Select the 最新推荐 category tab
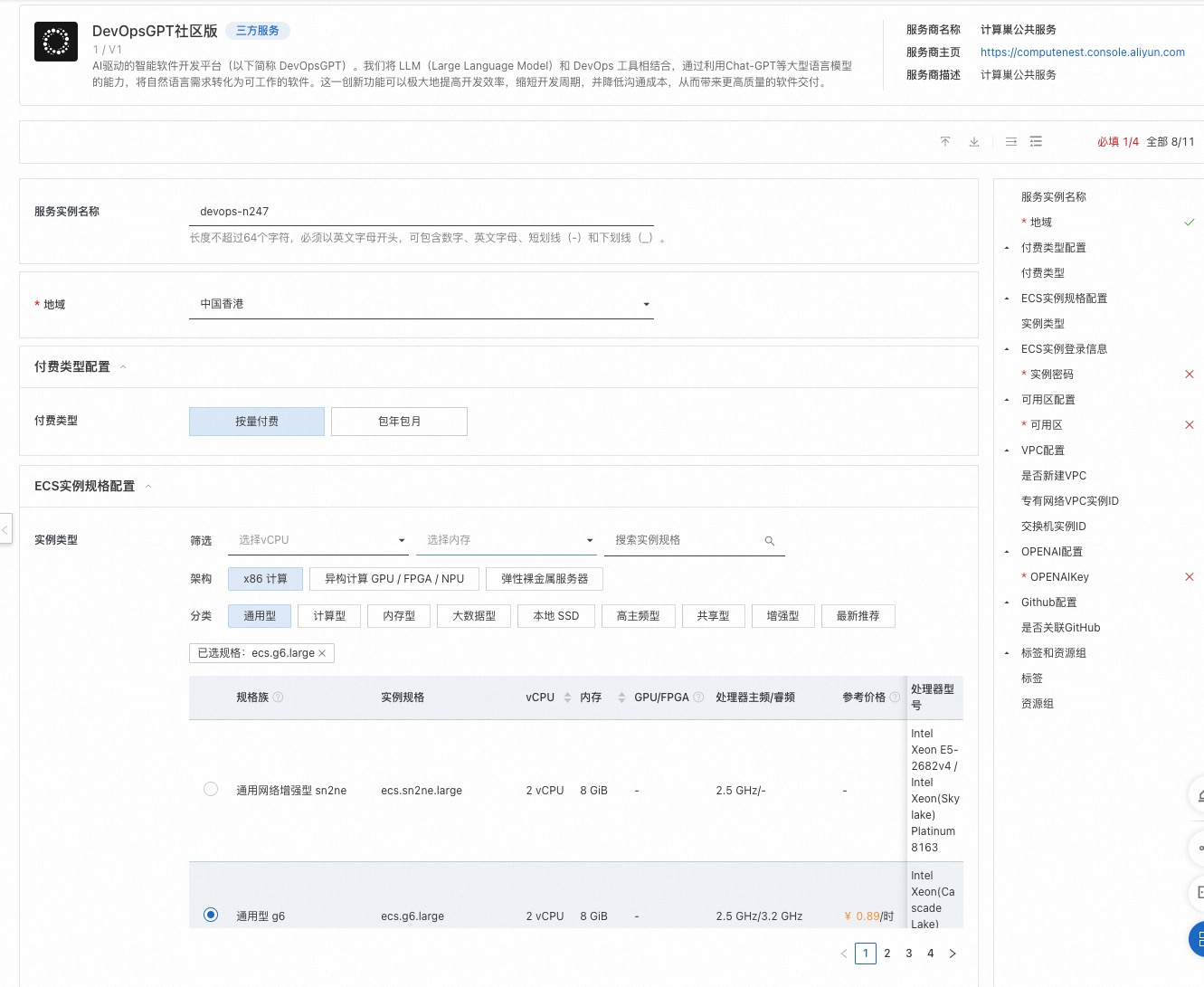1204x987 pixels. (x=858, y=616)
